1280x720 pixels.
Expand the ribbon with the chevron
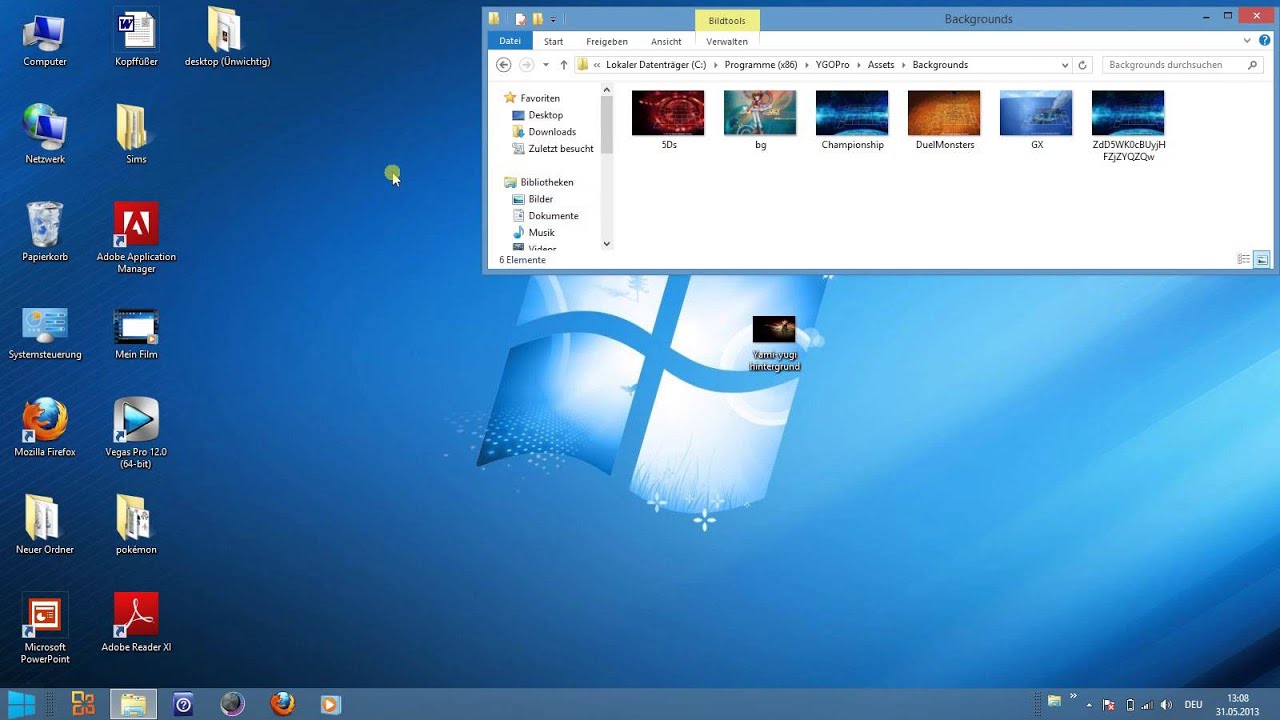point(1247,41)
